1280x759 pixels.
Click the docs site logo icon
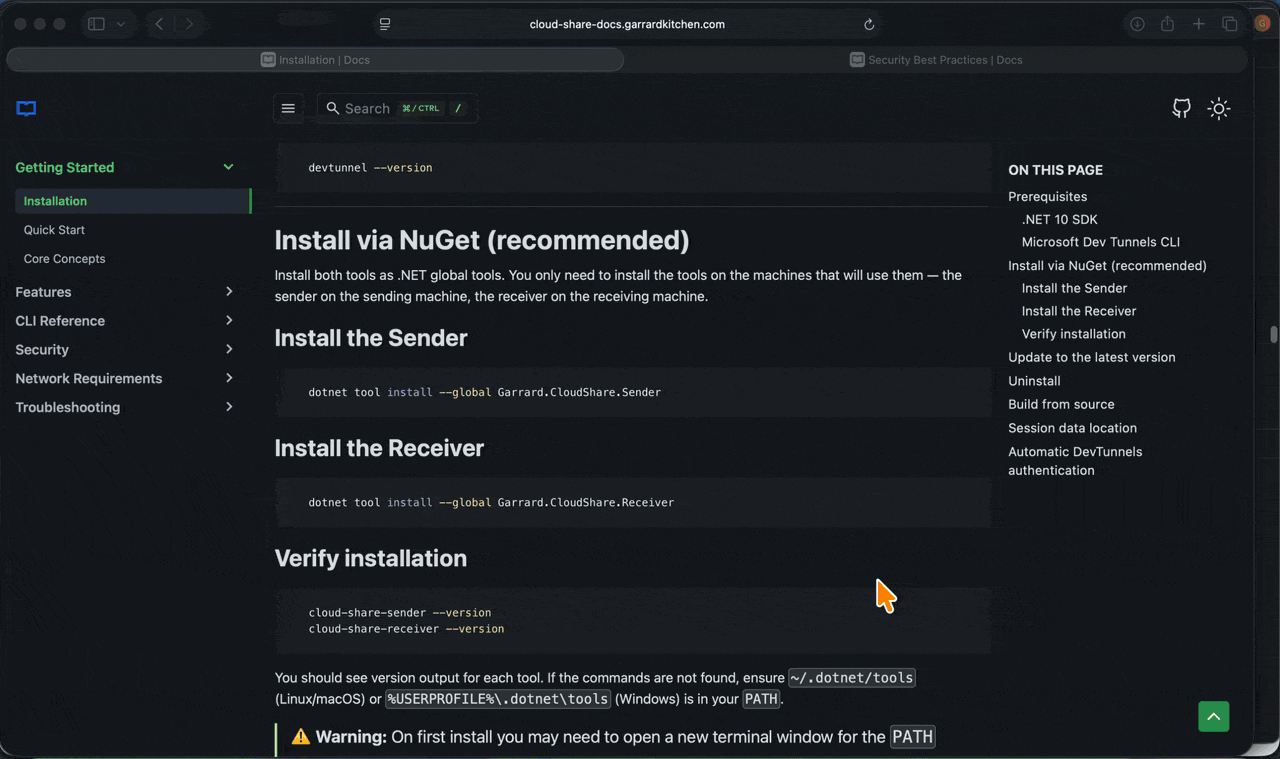coord(24,108)
